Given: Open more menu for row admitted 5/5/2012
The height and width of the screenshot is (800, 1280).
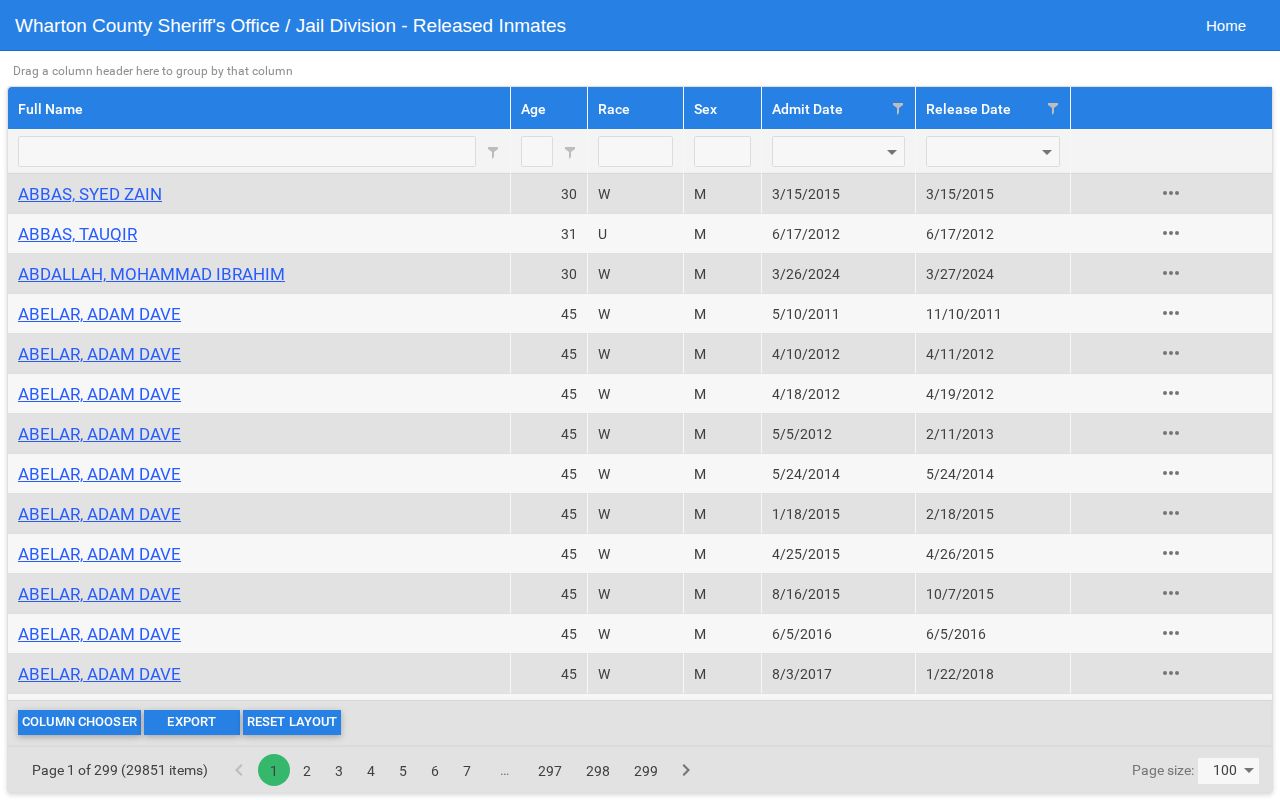Looking at the screenshot, I should coord(1171,433).
